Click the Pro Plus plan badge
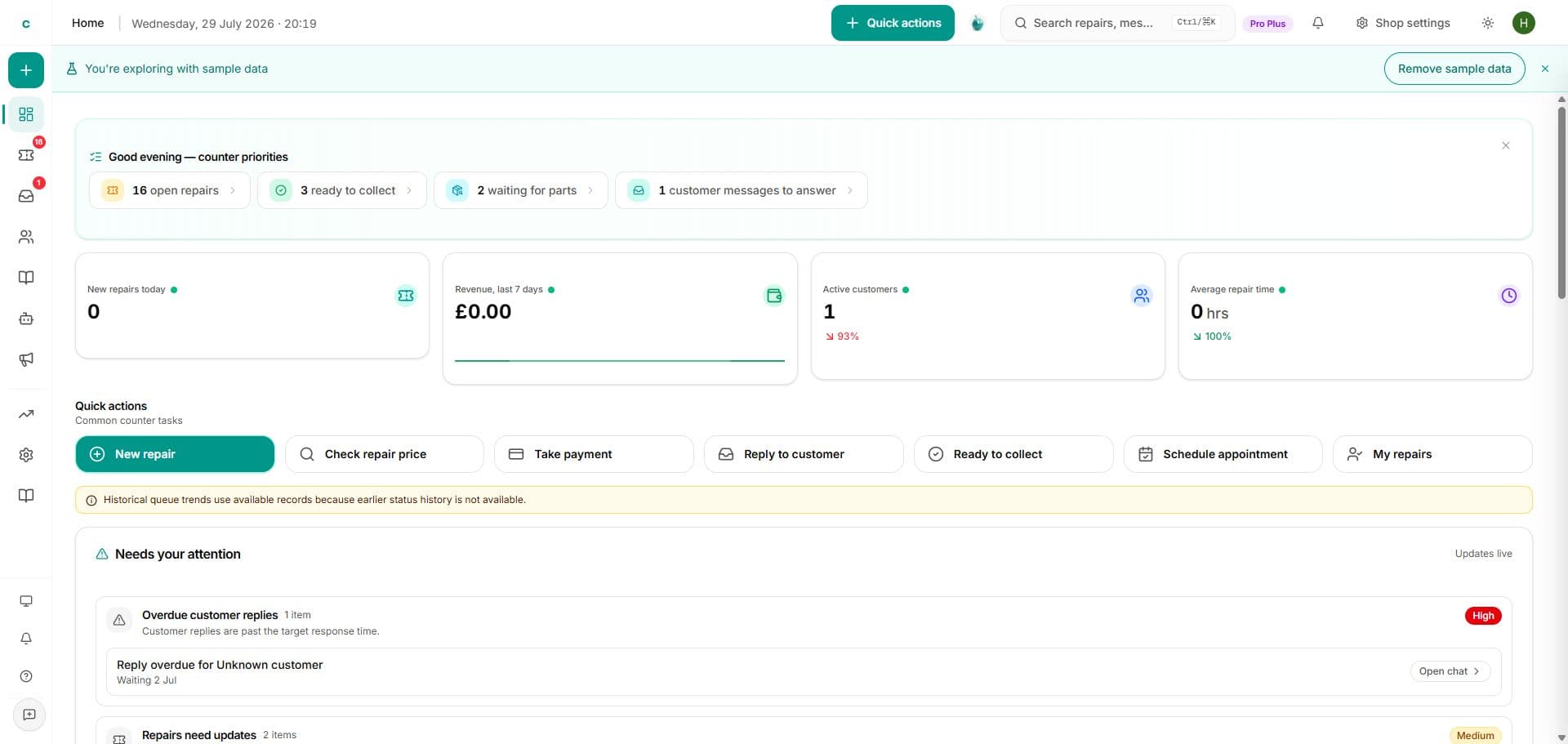Viewport: 1568px width, 744px height. [1267, 24]
